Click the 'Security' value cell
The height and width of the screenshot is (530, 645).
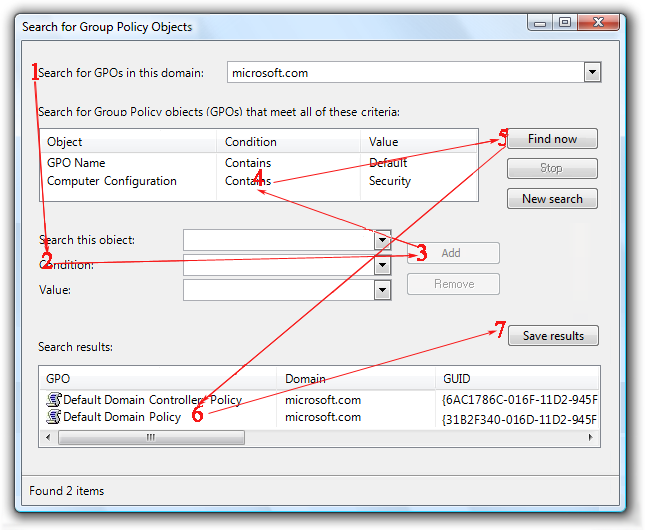point(390,181)
